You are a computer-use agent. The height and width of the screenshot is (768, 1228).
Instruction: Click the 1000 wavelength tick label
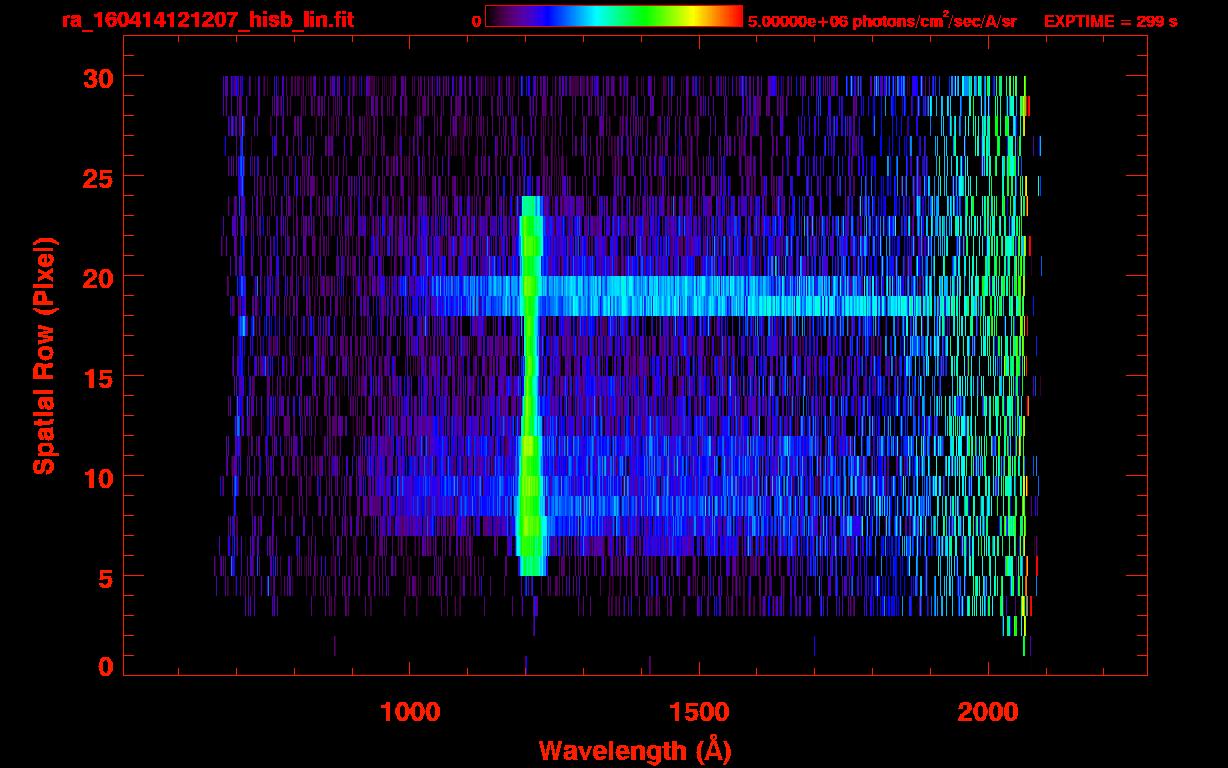click(x=410, y=712)
